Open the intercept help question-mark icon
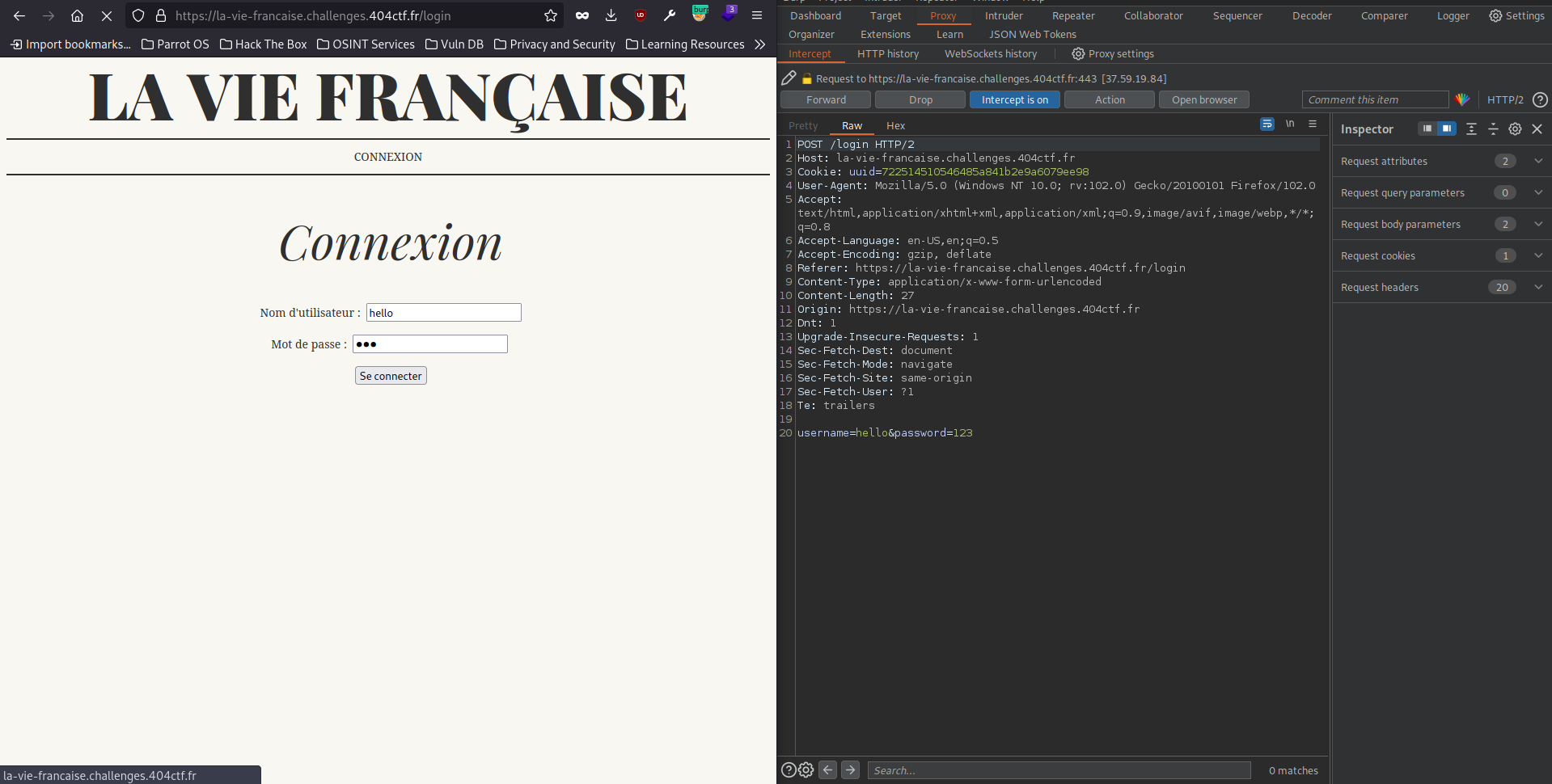The image size is (1552, 784). click(x=1540, y=99)
